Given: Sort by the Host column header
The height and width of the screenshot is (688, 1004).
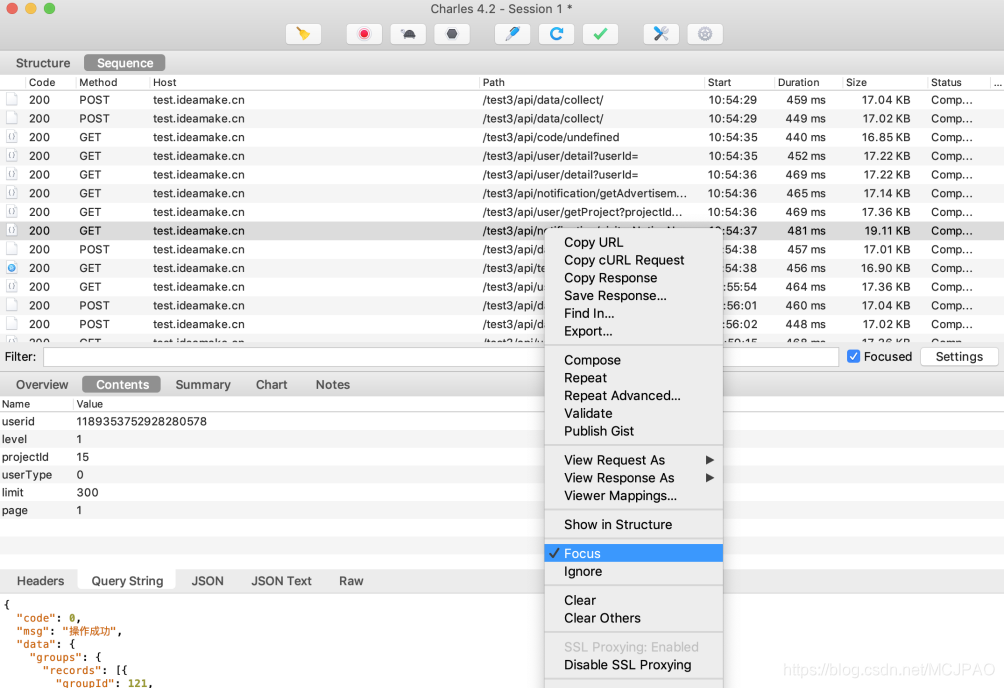Looking at the screenshot, I should coord(165,83).
